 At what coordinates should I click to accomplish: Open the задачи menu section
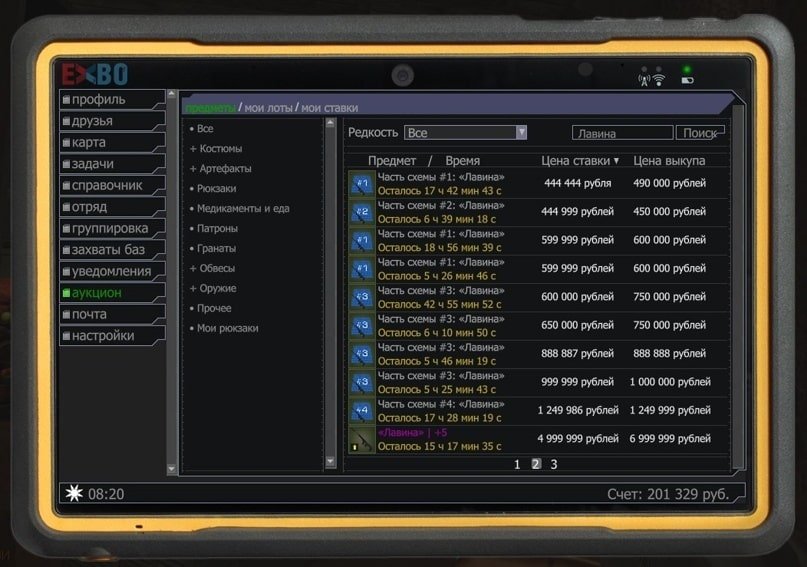(112, 164)
